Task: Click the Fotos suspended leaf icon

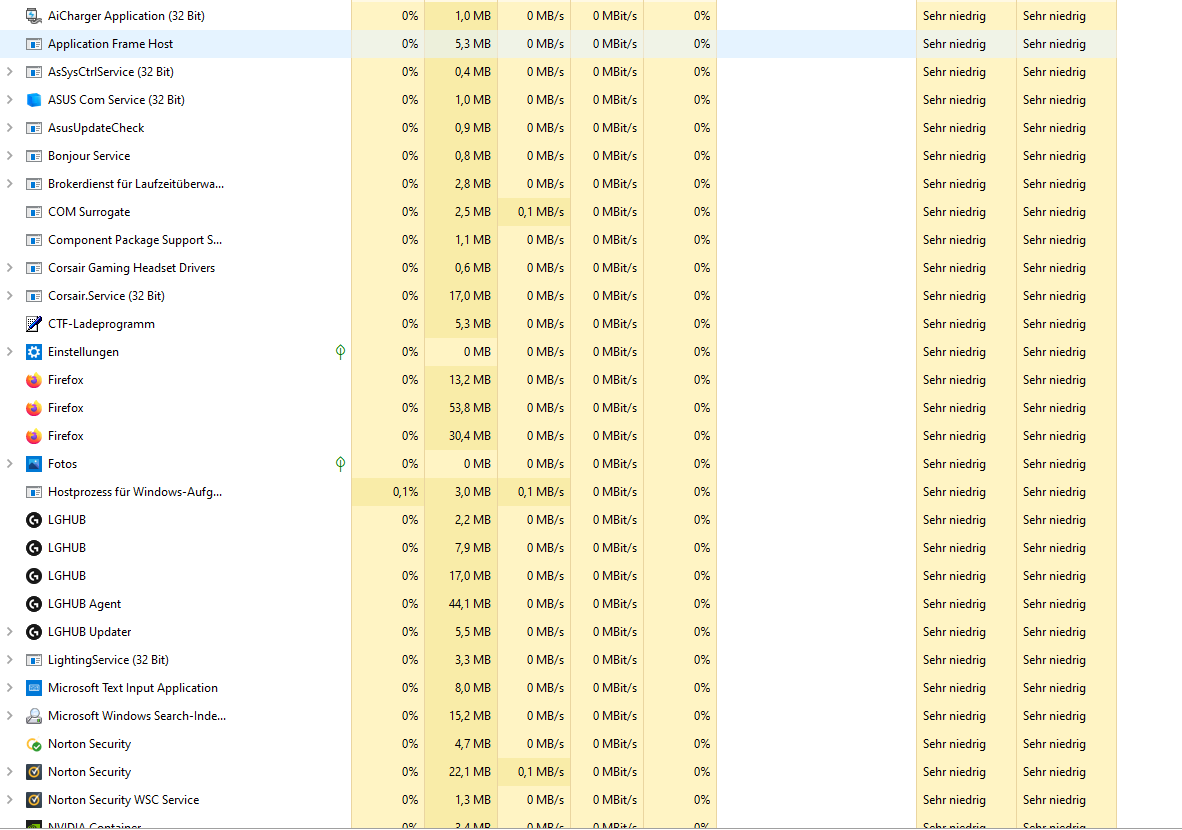Action: point(340,464)
